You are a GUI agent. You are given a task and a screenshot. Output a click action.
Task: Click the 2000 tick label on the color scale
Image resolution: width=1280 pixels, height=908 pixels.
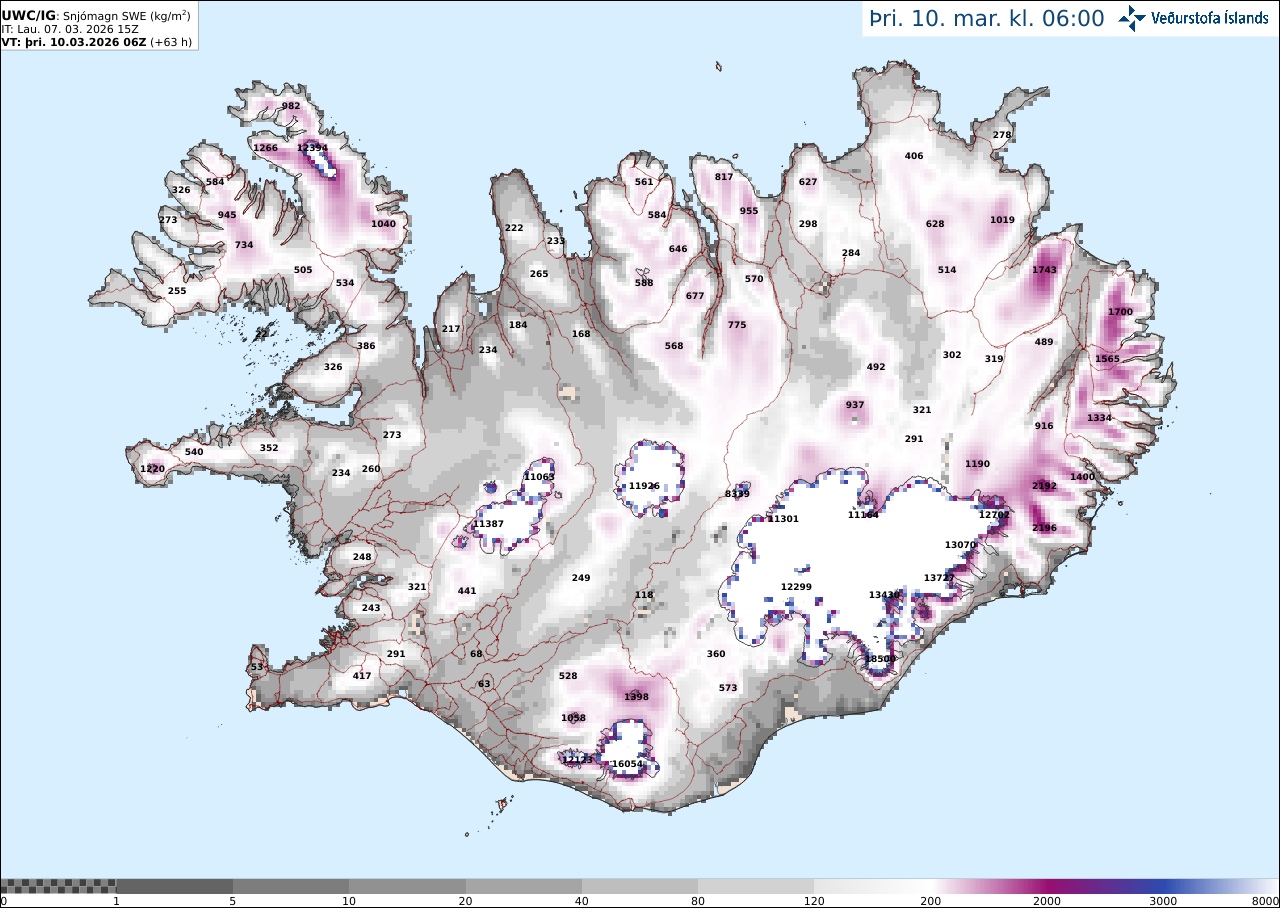(1047, 901)
